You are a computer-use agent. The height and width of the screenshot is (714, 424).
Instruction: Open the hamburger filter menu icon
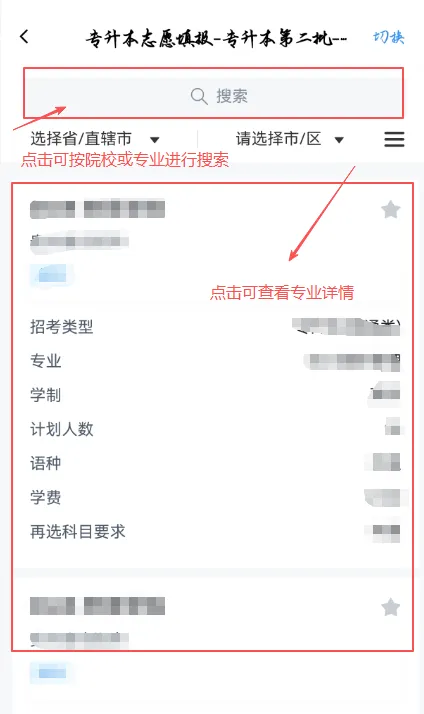click(x=394, y=139)
